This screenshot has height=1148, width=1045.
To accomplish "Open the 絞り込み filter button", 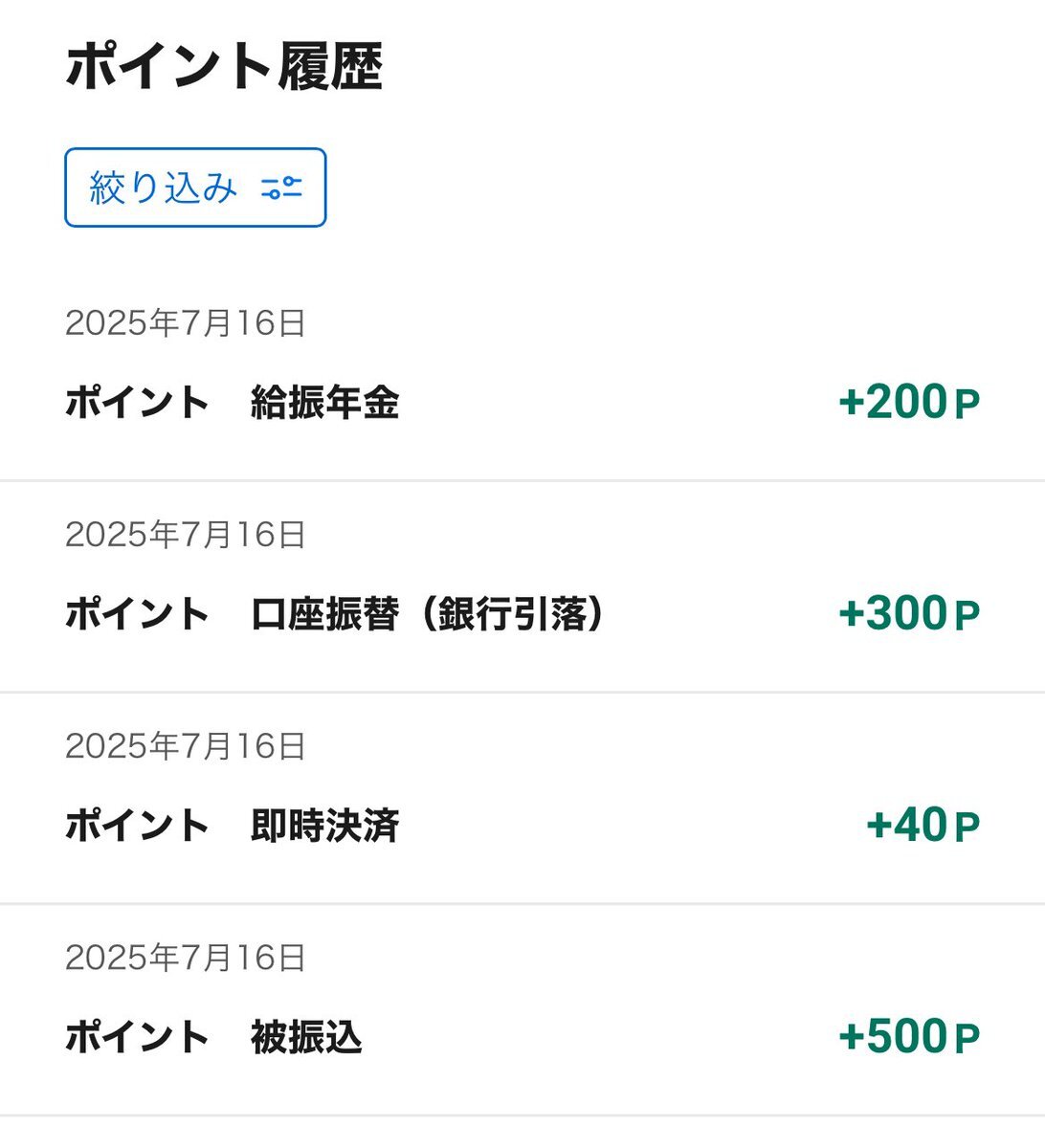I will (195, 188).
